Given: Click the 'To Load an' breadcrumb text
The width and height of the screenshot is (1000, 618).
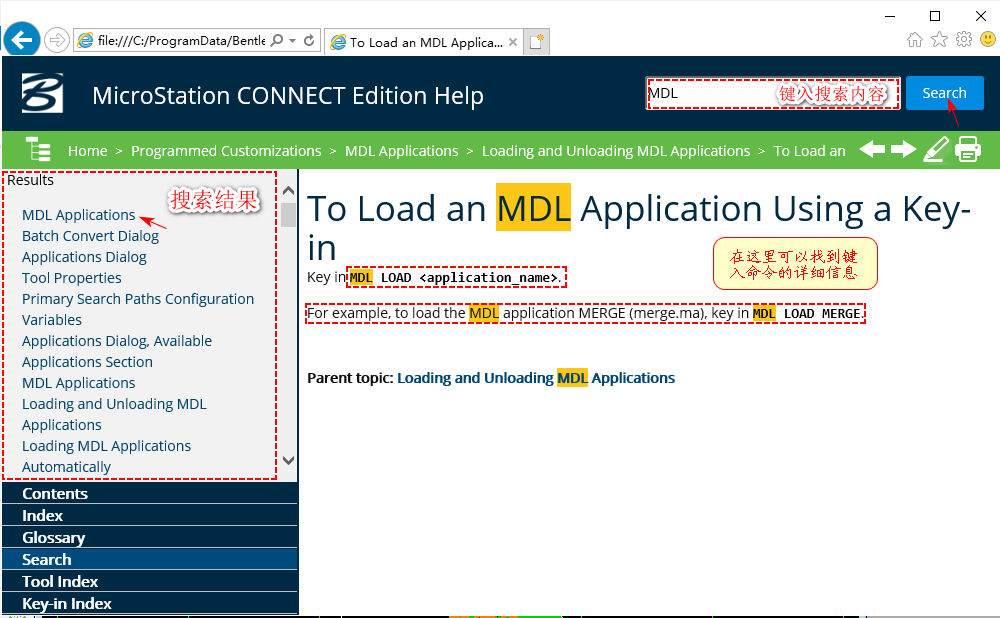Looking at the screenshot, I should coord(809,151).
